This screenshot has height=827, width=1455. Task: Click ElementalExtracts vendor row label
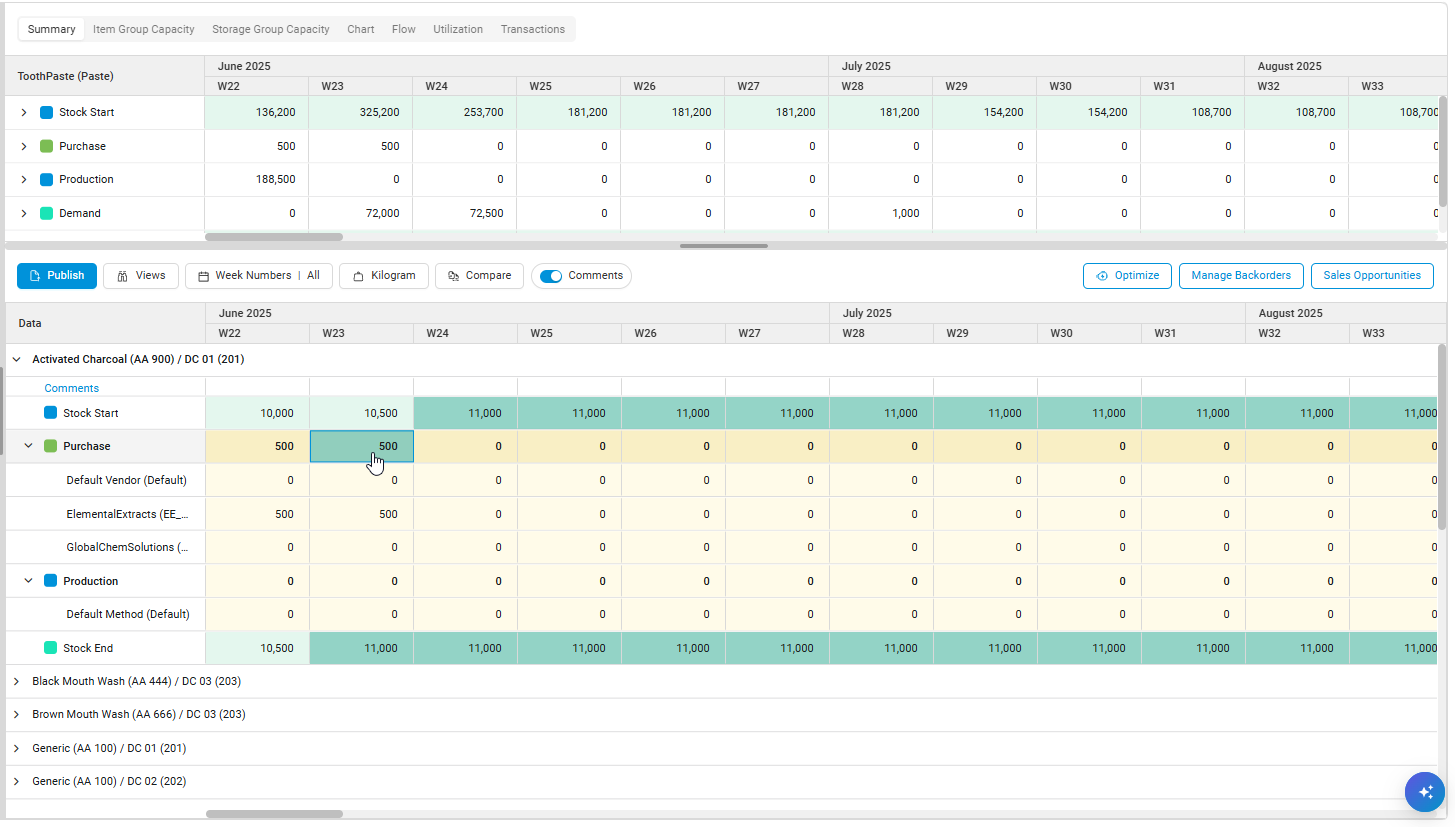click(x=128, y=514)
